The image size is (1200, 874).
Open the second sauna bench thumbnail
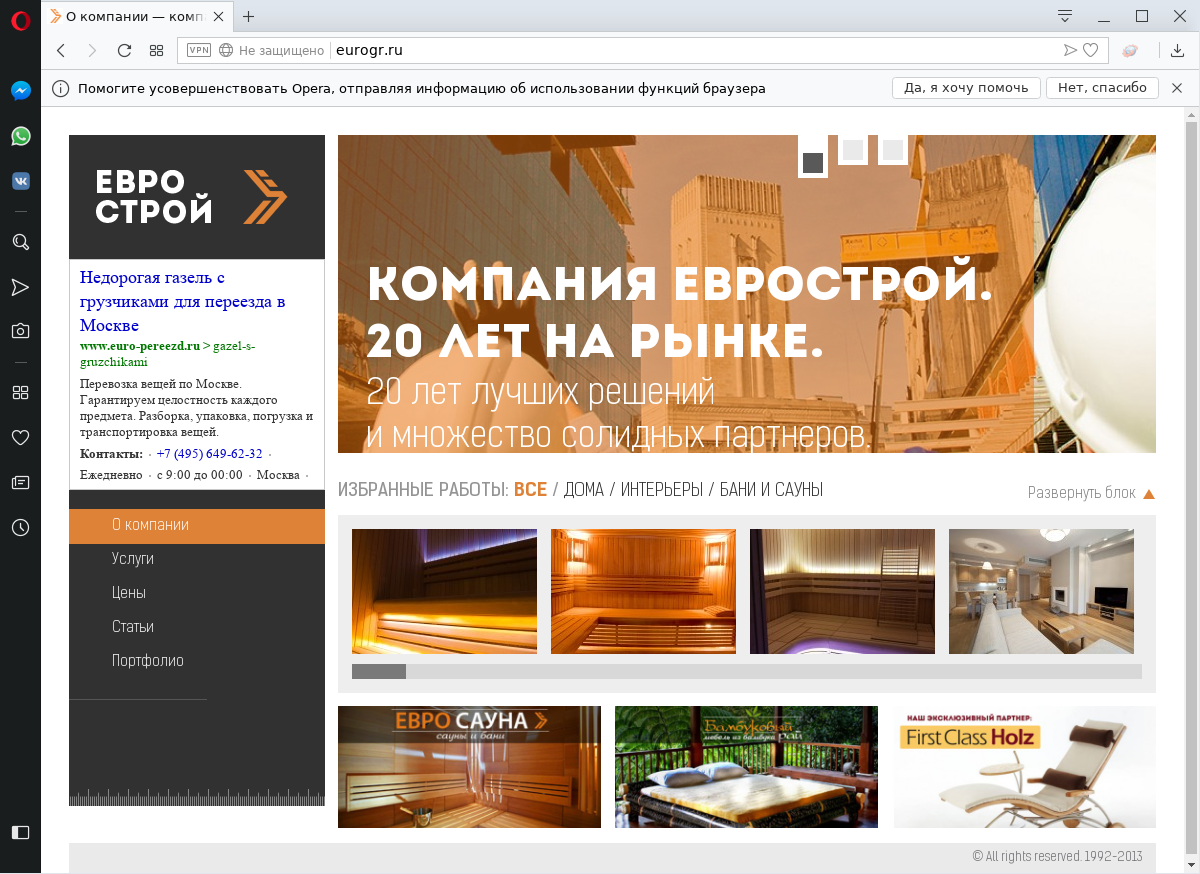(643, 591)
